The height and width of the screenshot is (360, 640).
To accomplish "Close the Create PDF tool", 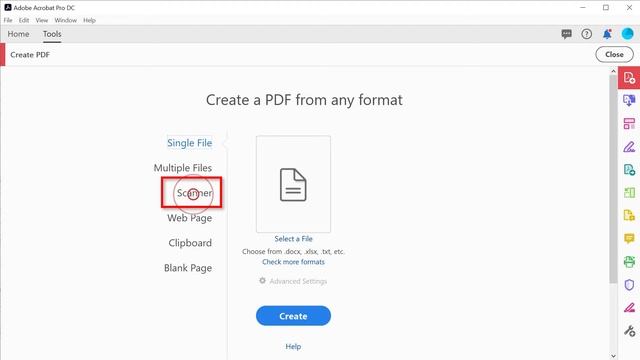I will click(614, 54).
